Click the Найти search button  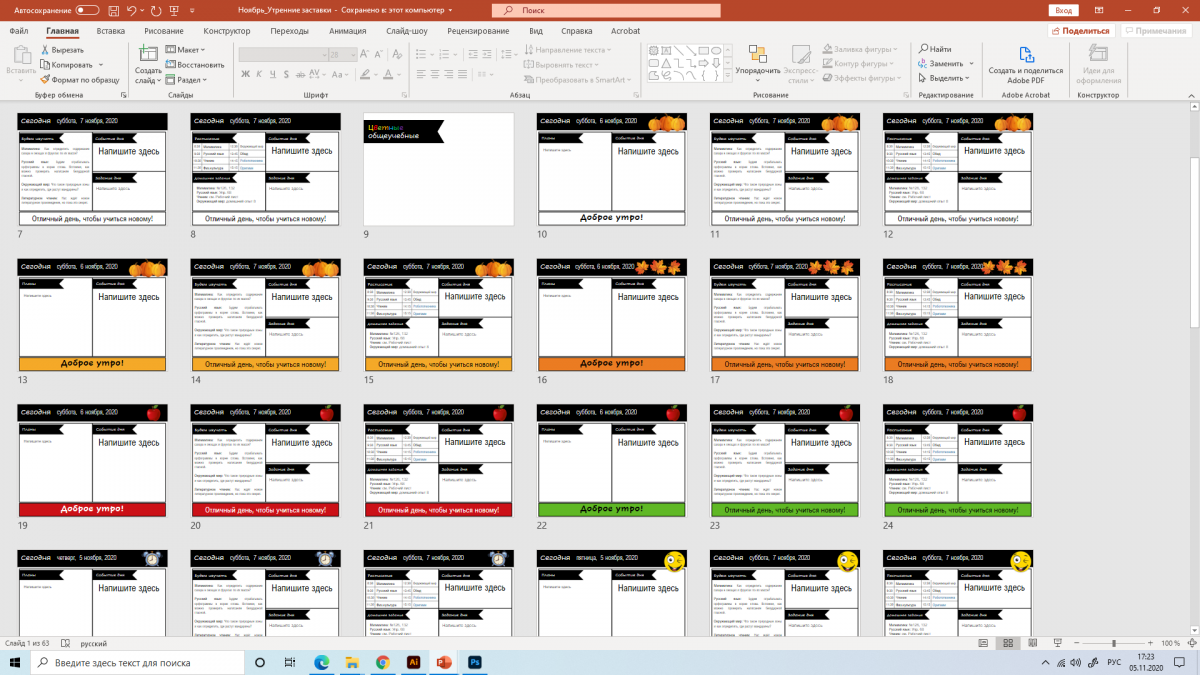933,49
